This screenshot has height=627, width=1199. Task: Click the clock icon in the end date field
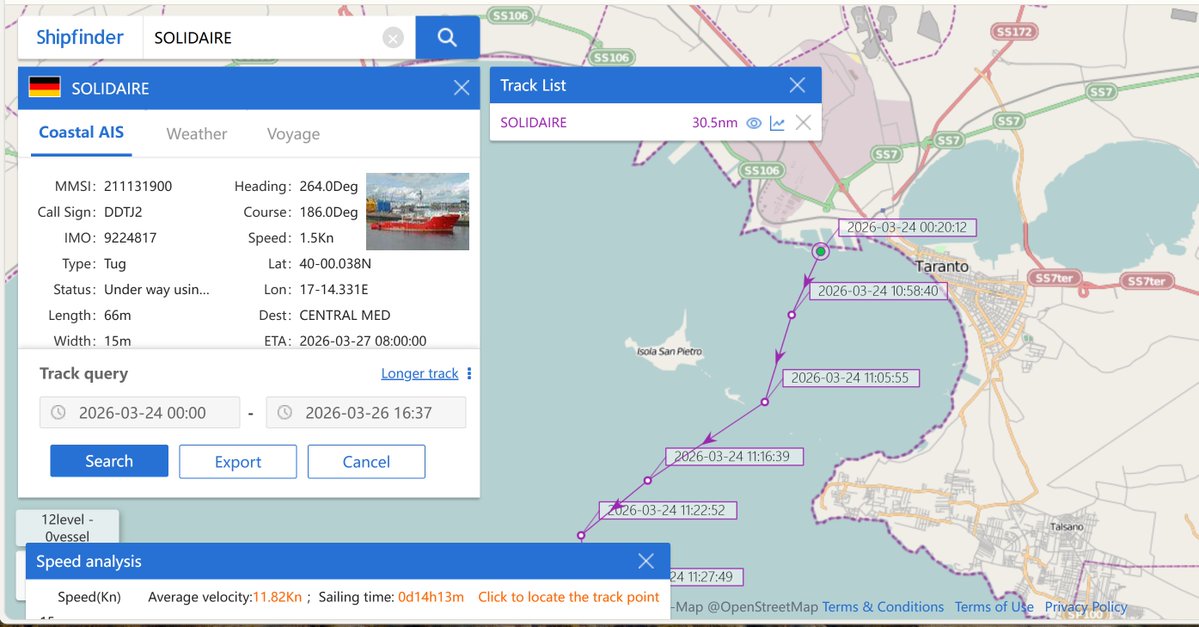(285, 412)
